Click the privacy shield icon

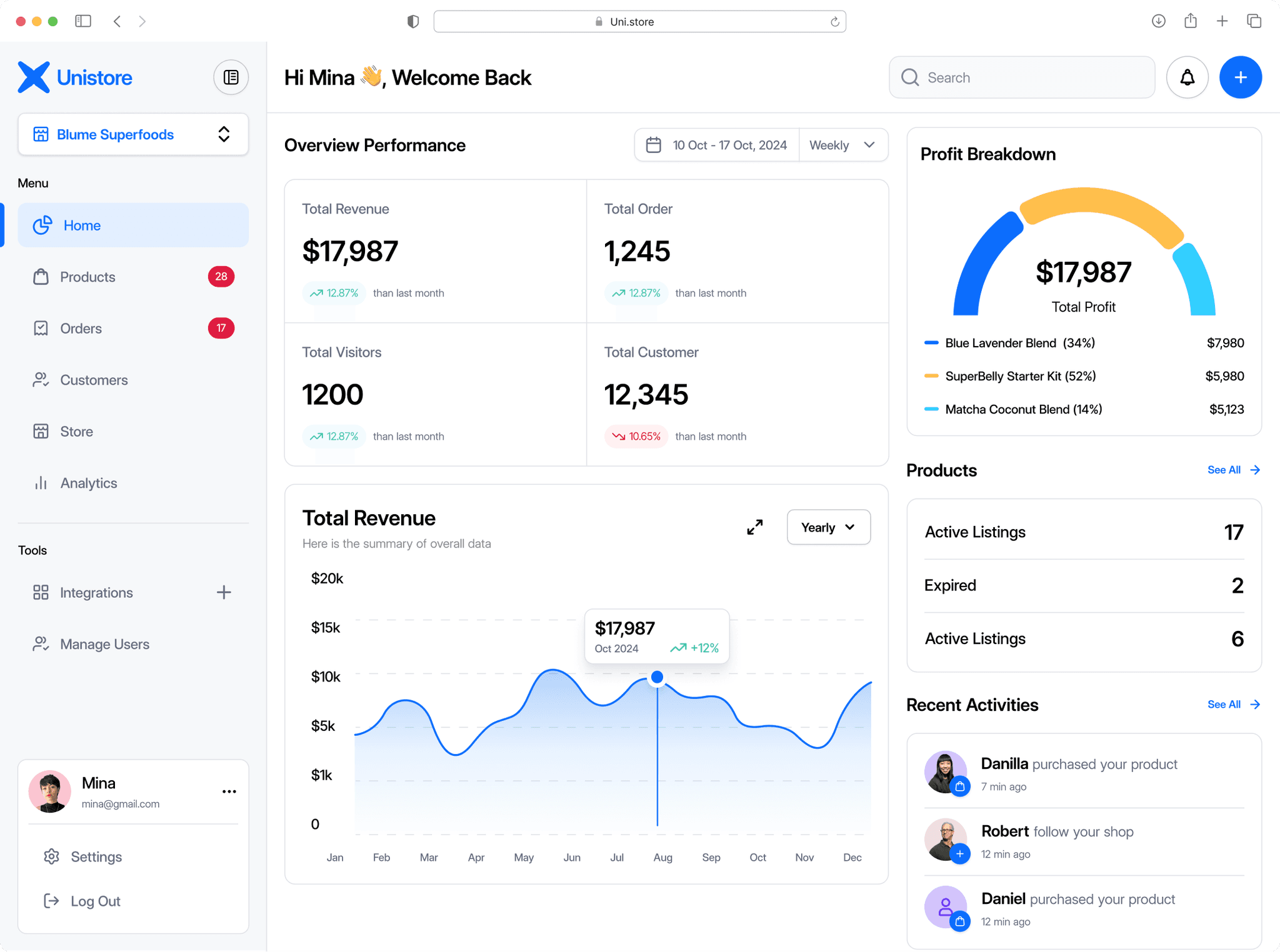pos(413,21)
